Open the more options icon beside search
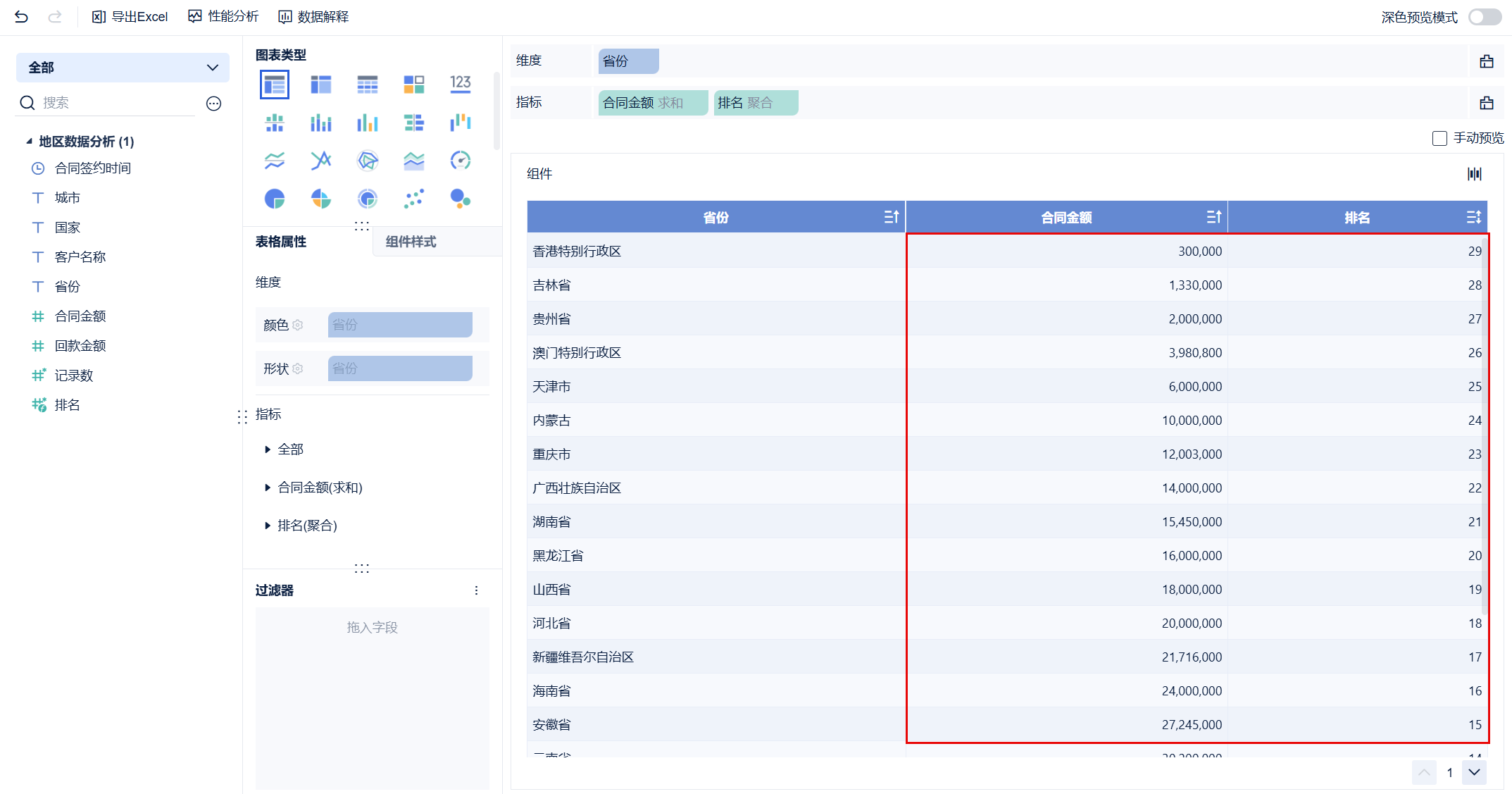Image resolution: width=1512 pixels, height=794 pixels. coord(213,104)
